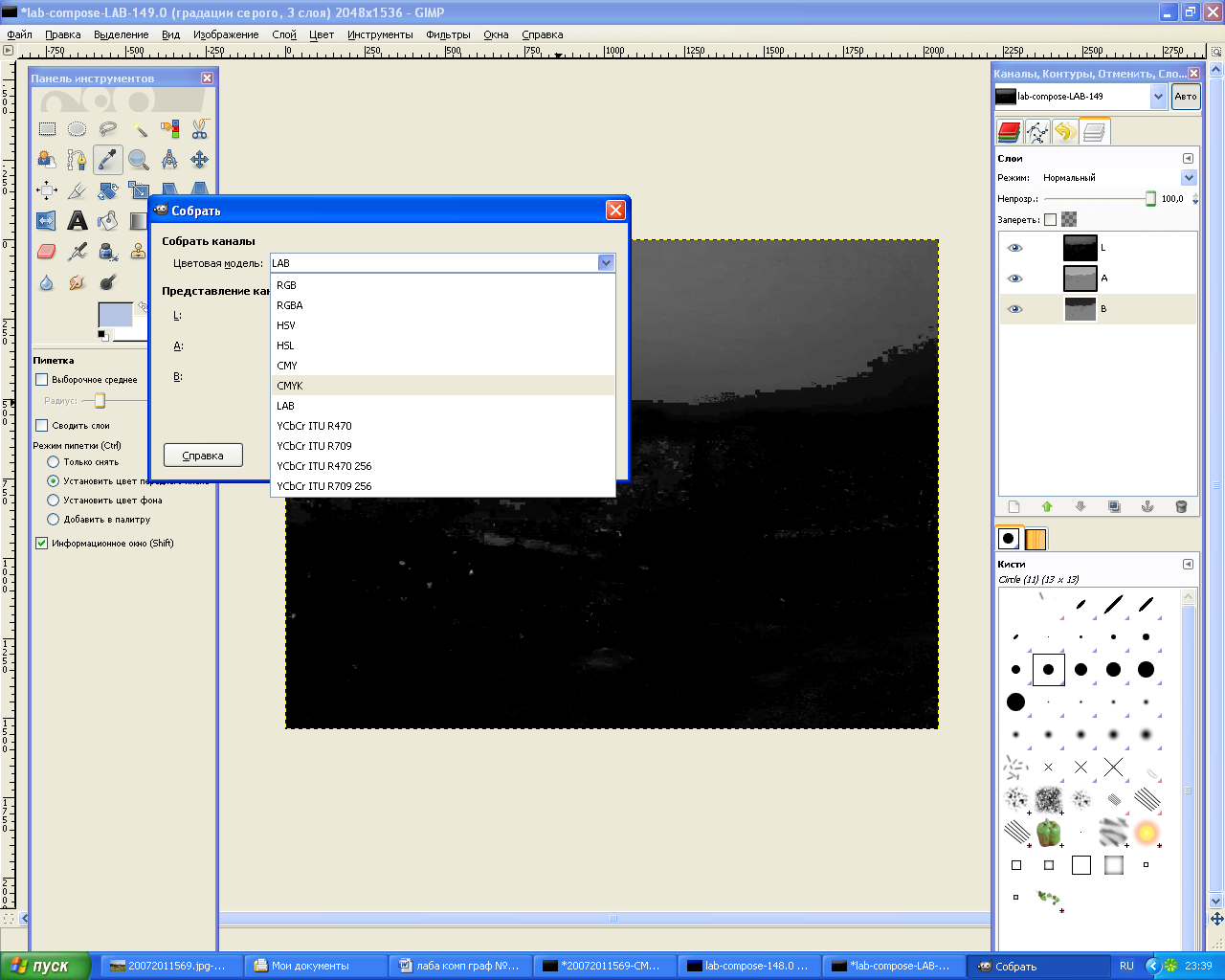
Task: Select the Ellipse Select tool
Action: [78, 129]
